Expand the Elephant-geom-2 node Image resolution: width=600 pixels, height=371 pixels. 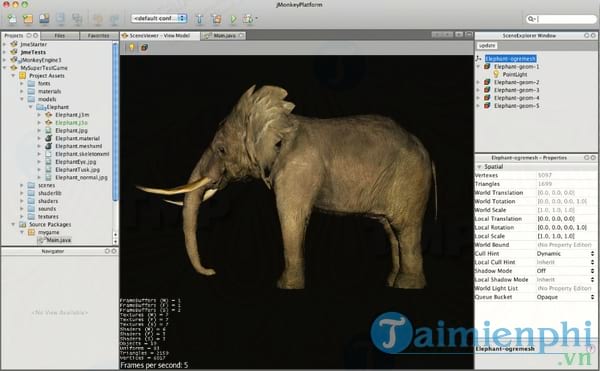point(478,82)
